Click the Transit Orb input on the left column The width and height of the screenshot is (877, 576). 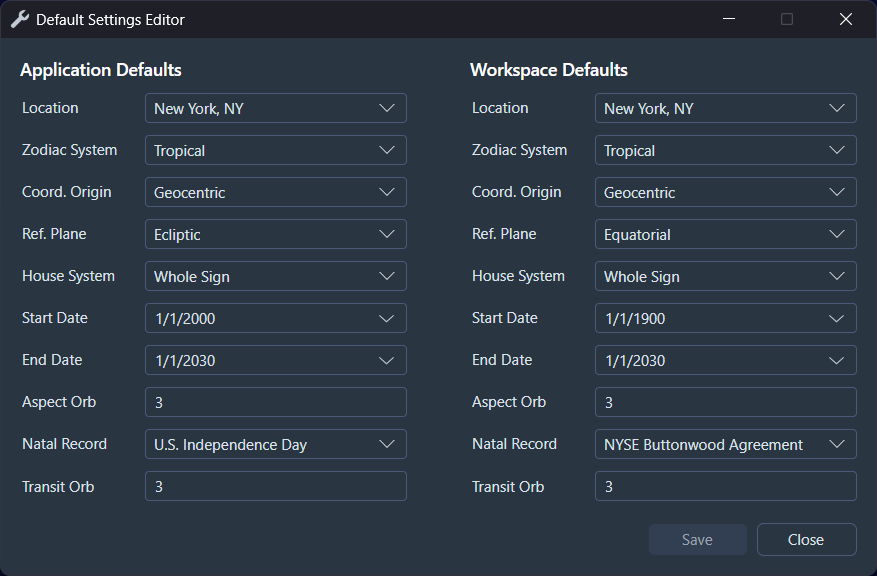click(x=275, y=487)
